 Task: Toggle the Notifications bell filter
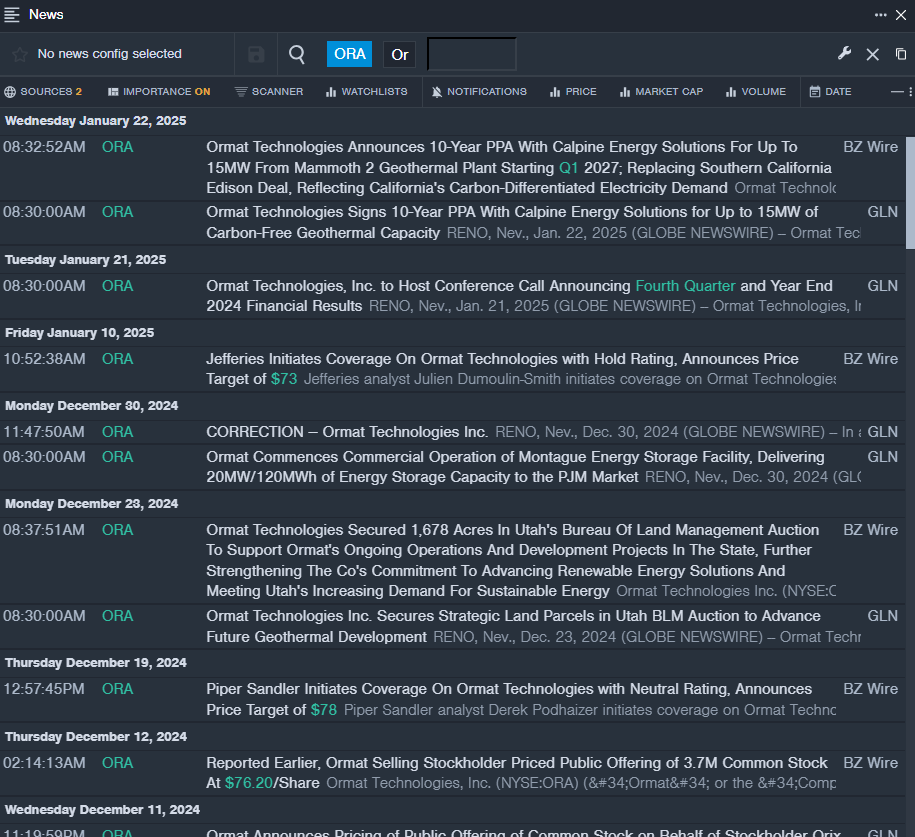click(478, 92)
